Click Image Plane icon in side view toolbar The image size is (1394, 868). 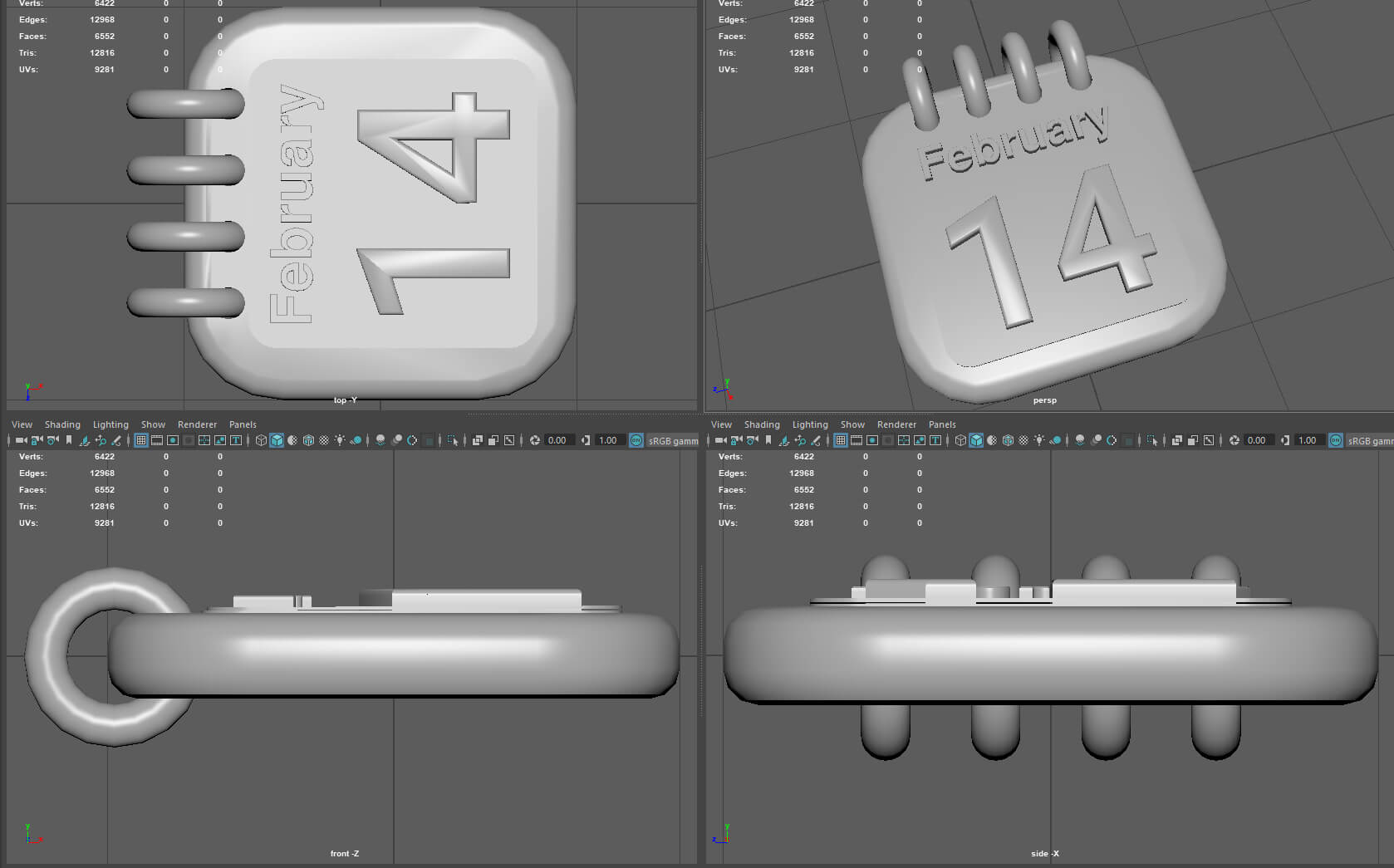pyautogui.click(x=783, y=440)
